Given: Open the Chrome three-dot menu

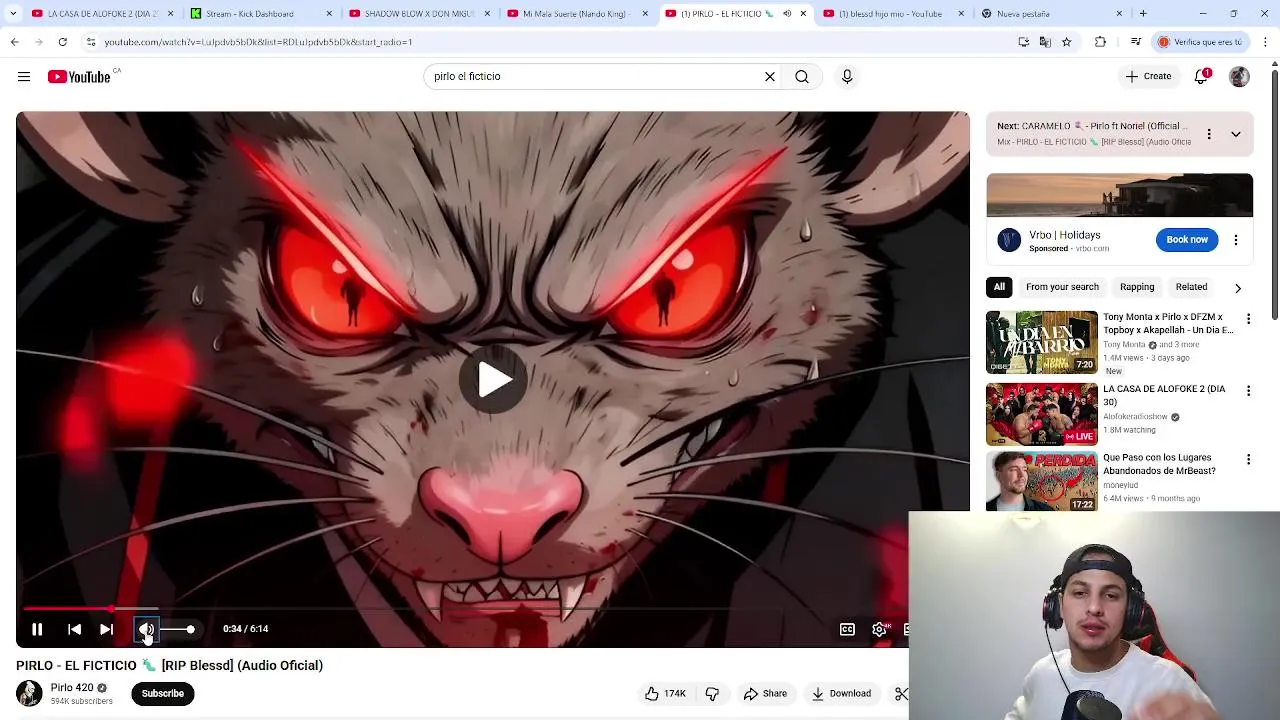Looking at the screenshot, I should point(1266,42).
